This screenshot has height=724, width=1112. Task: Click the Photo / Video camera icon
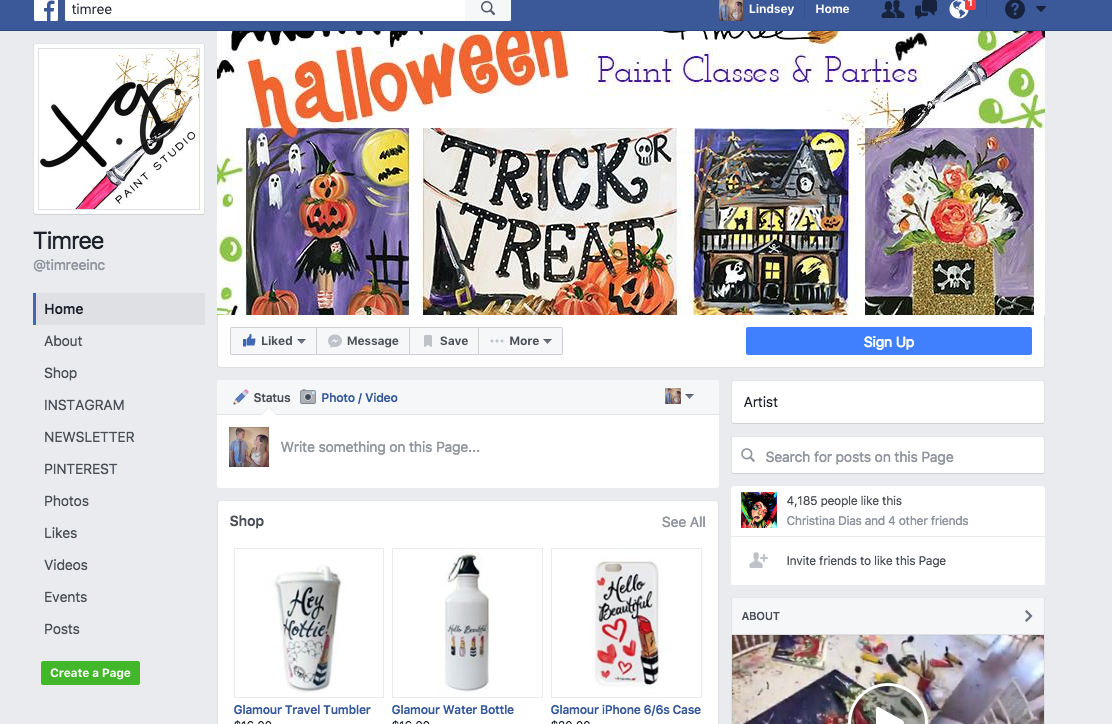pos(308,397)
